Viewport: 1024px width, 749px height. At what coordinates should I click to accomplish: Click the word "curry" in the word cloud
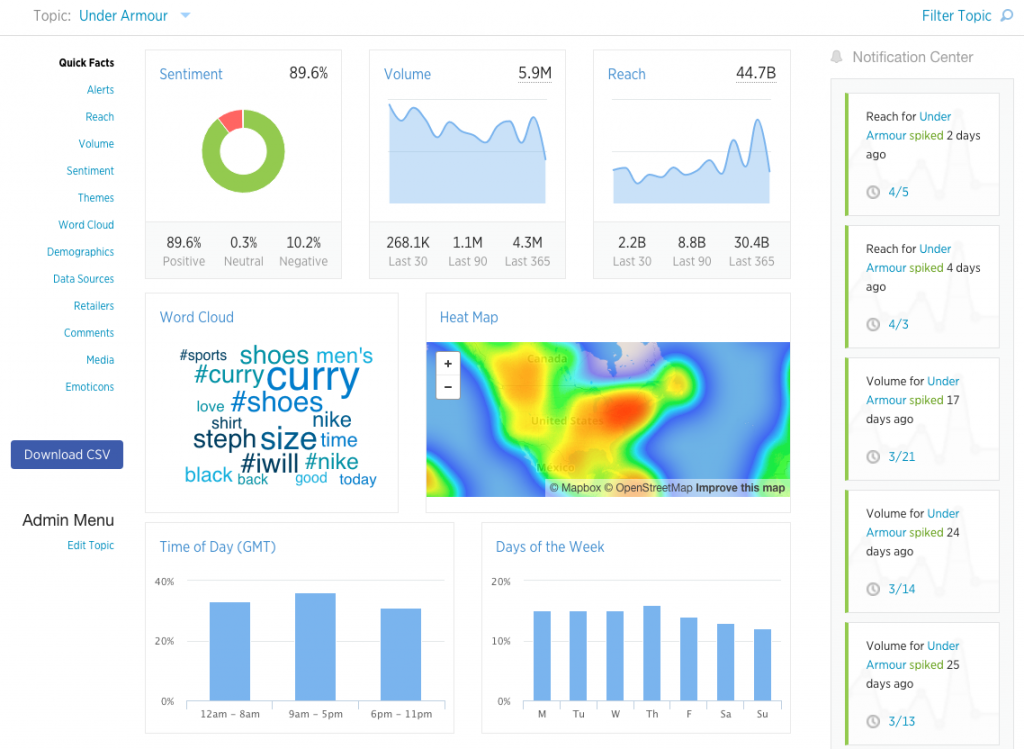pos(313,378)
